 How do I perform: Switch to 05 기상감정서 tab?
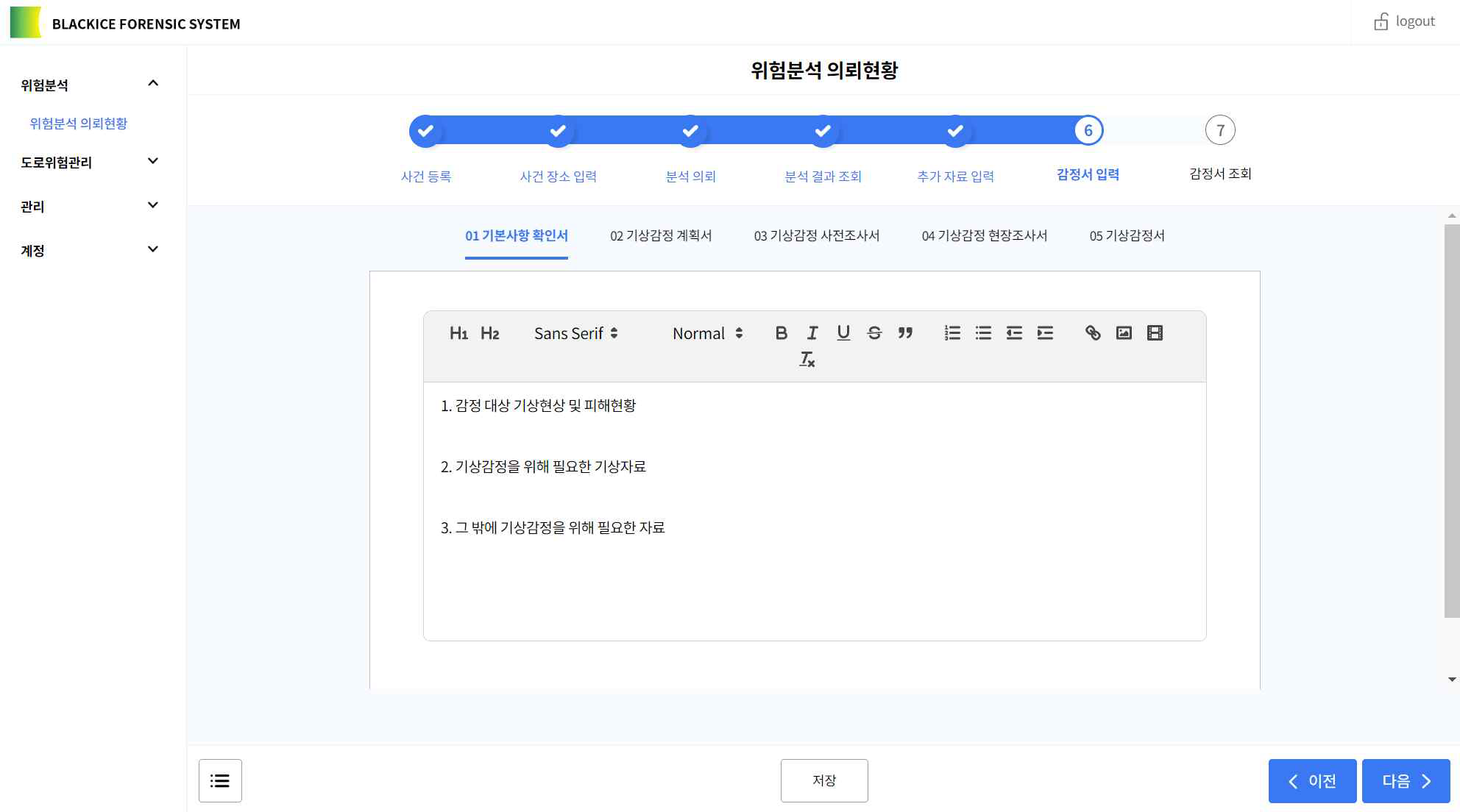[x=1127, y=236]
